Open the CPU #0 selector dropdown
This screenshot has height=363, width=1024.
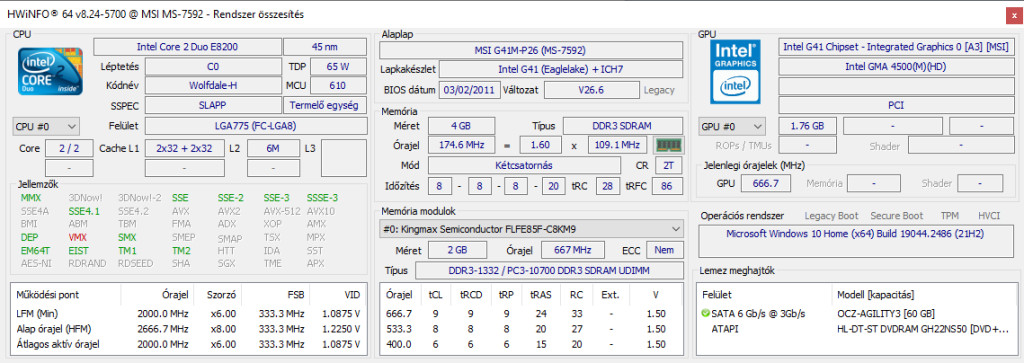[x=46, y=126]
